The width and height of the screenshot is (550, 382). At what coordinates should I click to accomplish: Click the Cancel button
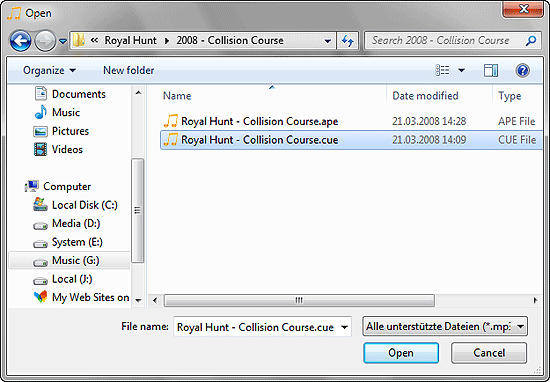pyautogui.click(x=489, y=353)
